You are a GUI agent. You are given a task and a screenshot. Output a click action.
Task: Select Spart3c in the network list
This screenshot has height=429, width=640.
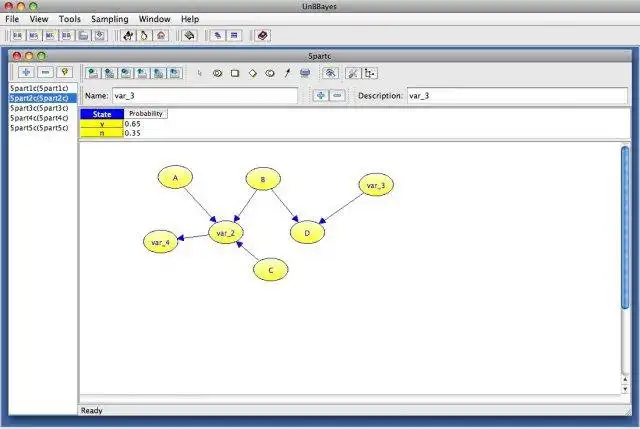pyautogui.click(x=39, y=108)
